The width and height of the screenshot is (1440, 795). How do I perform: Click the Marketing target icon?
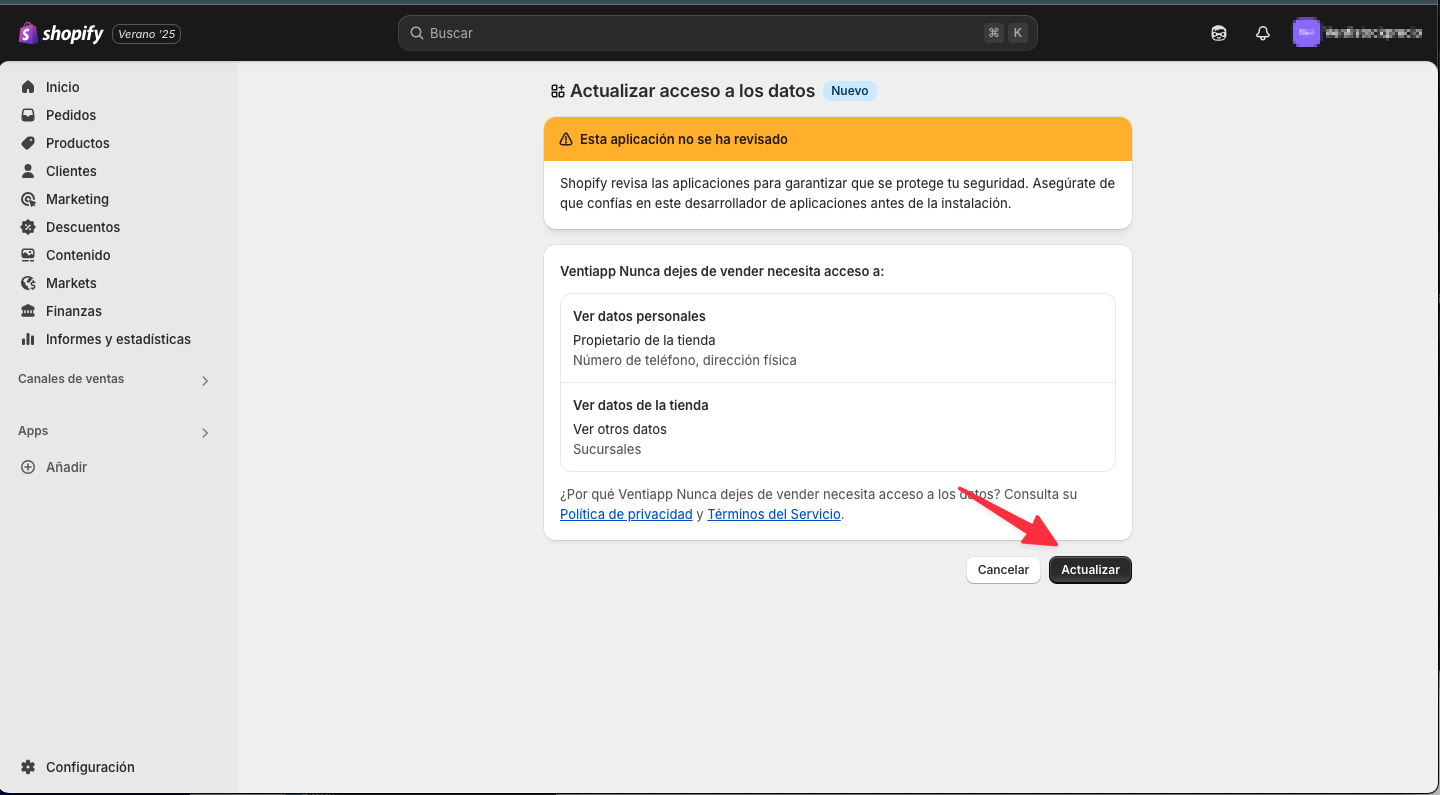click(28, 199)
